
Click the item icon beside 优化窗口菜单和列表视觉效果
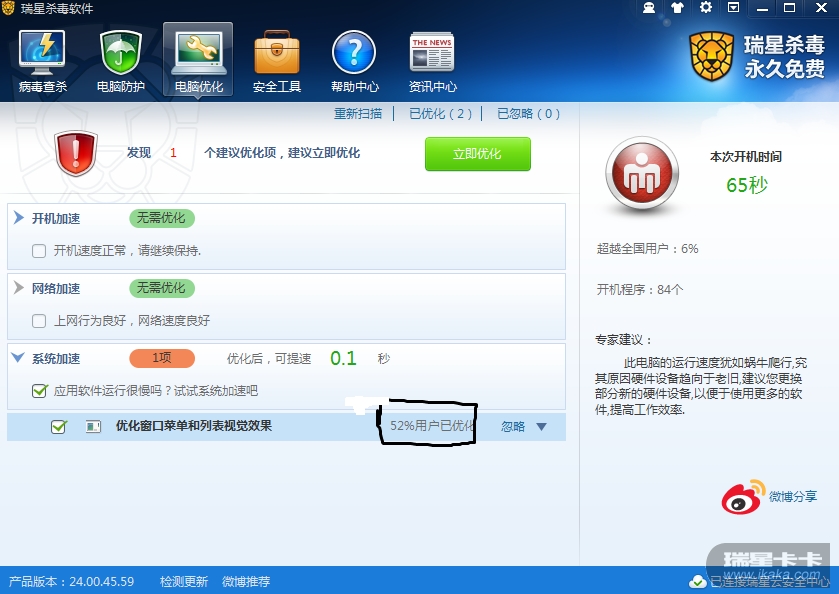click(93, 427)
